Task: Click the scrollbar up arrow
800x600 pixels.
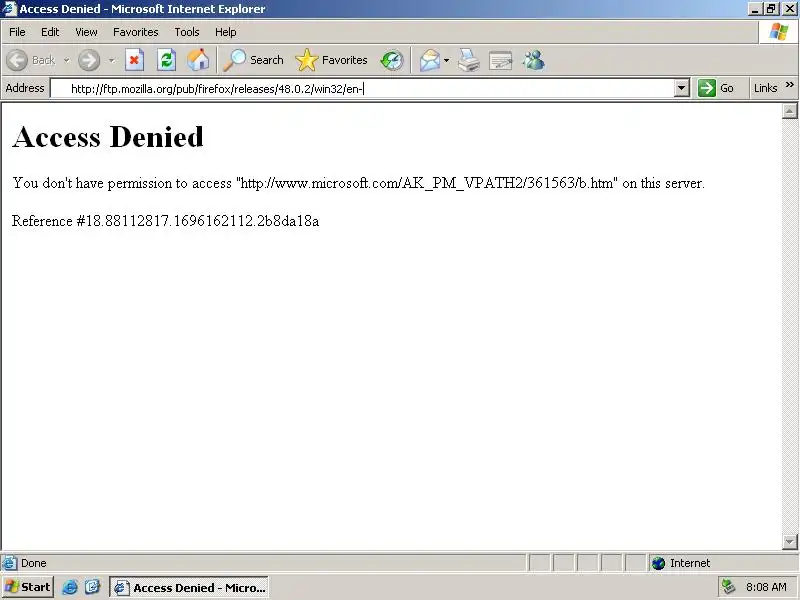Action: click(789, 111)
